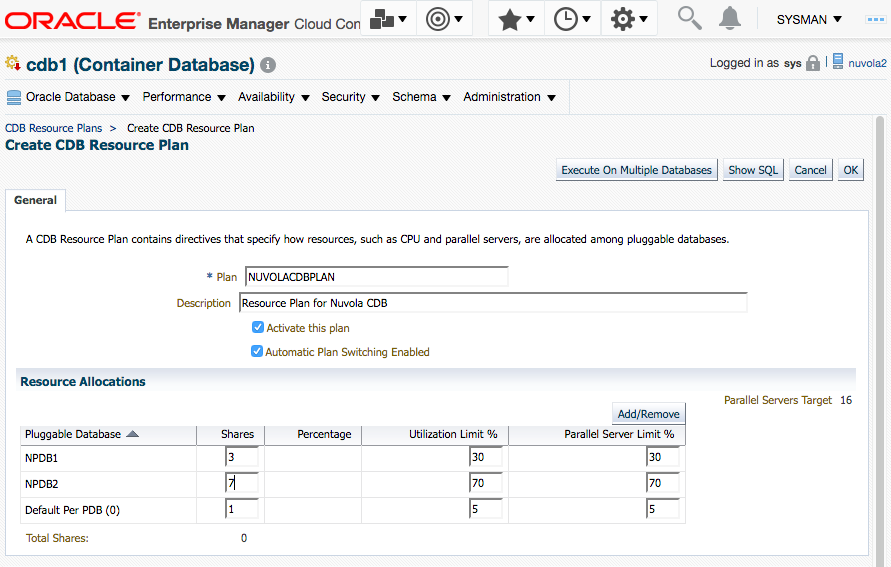The height and width of the screenshot is (567, 891).
Task: Click the Utilization Limit % column header
Action: click(453, 434)
